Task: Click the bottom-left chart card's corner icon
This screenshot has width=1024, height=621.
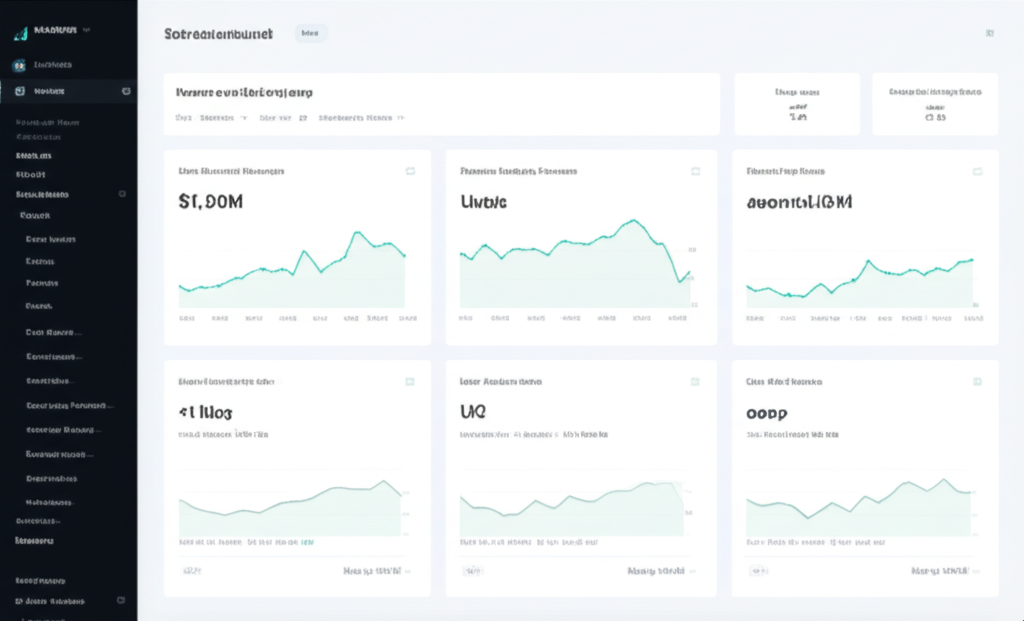Action: [410, 382]
